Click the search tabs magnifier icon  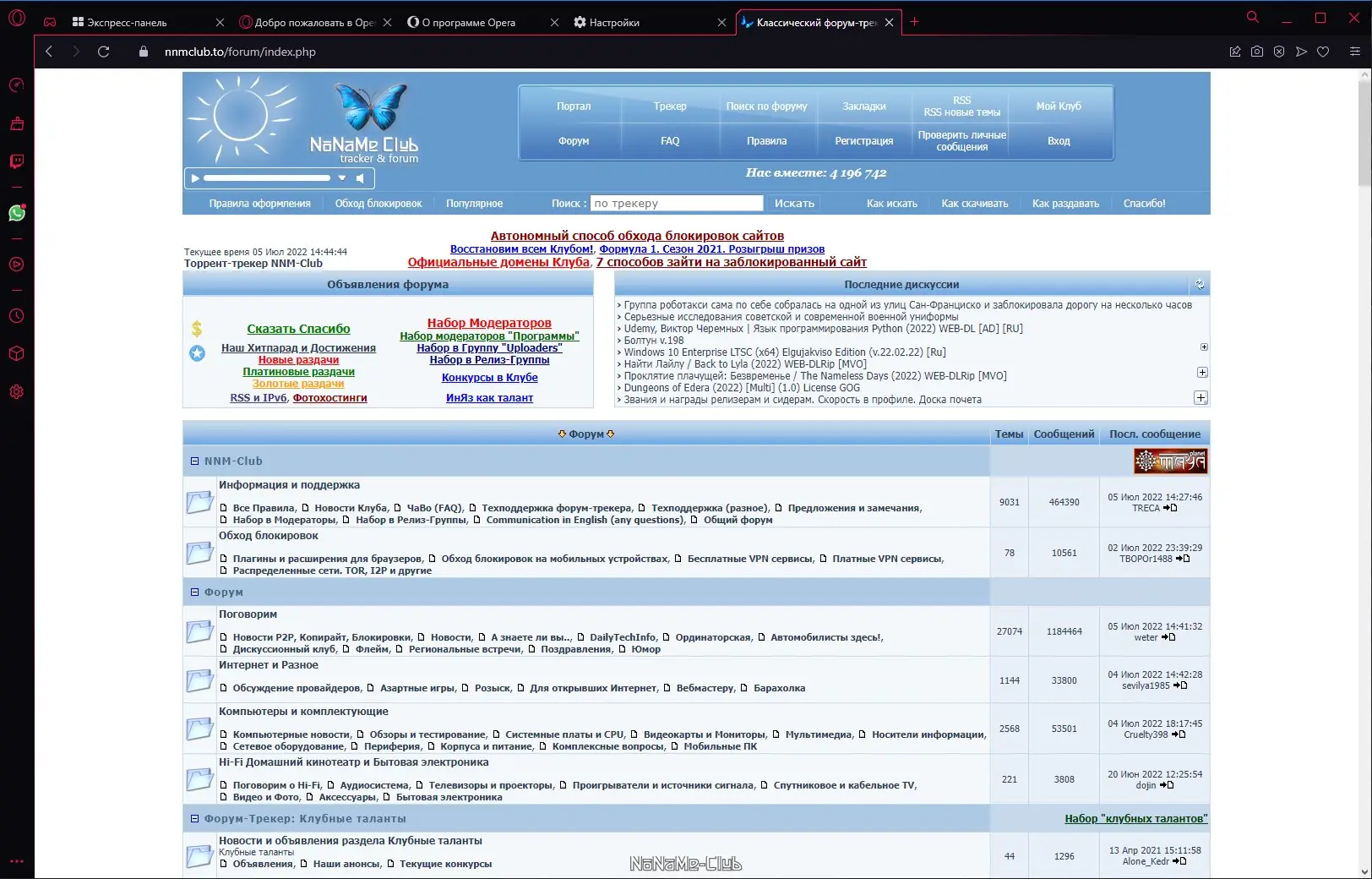coord(1253,17)
